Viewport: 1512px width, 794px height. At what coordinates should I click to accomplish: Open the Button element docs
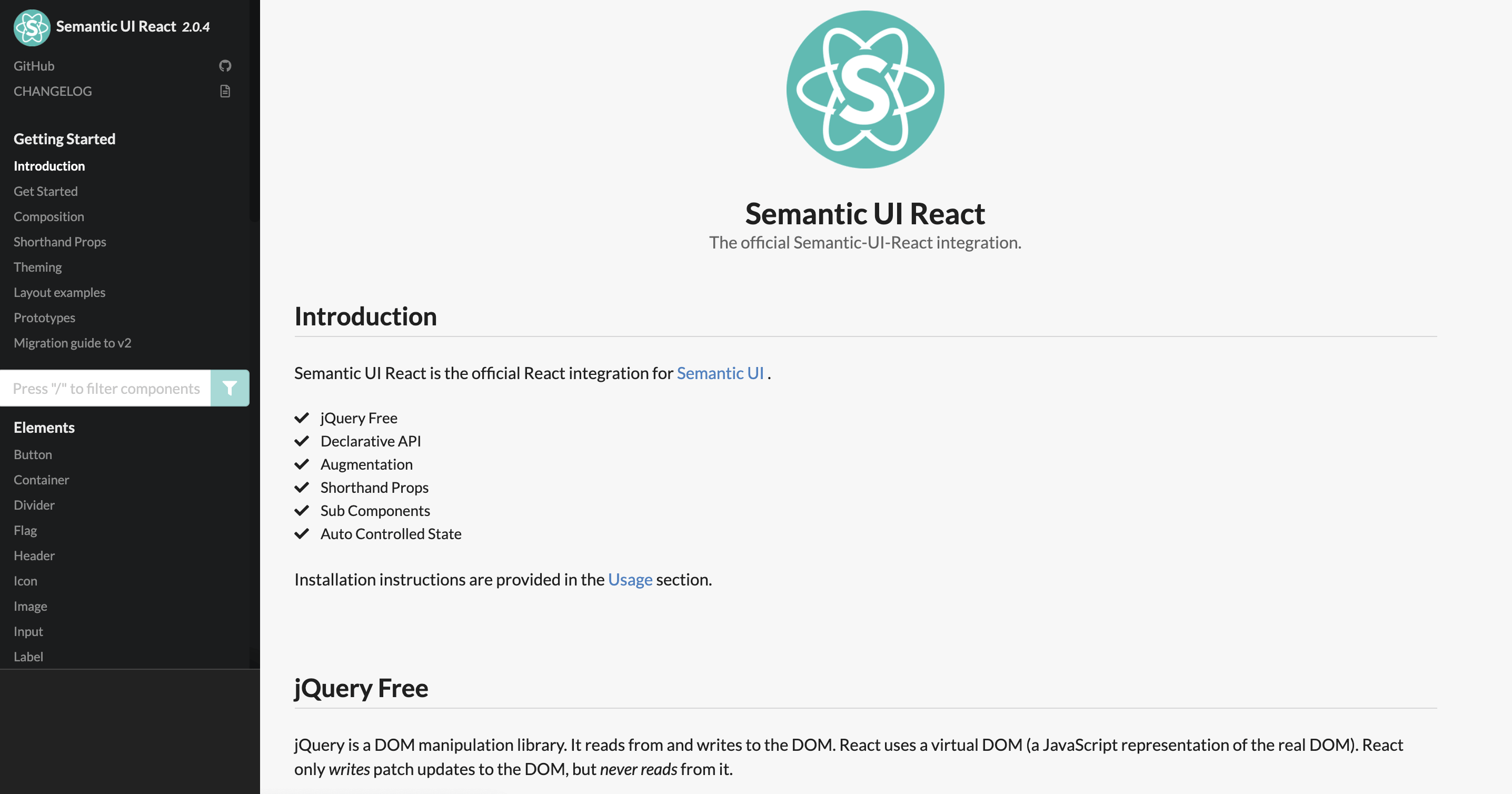33,455
